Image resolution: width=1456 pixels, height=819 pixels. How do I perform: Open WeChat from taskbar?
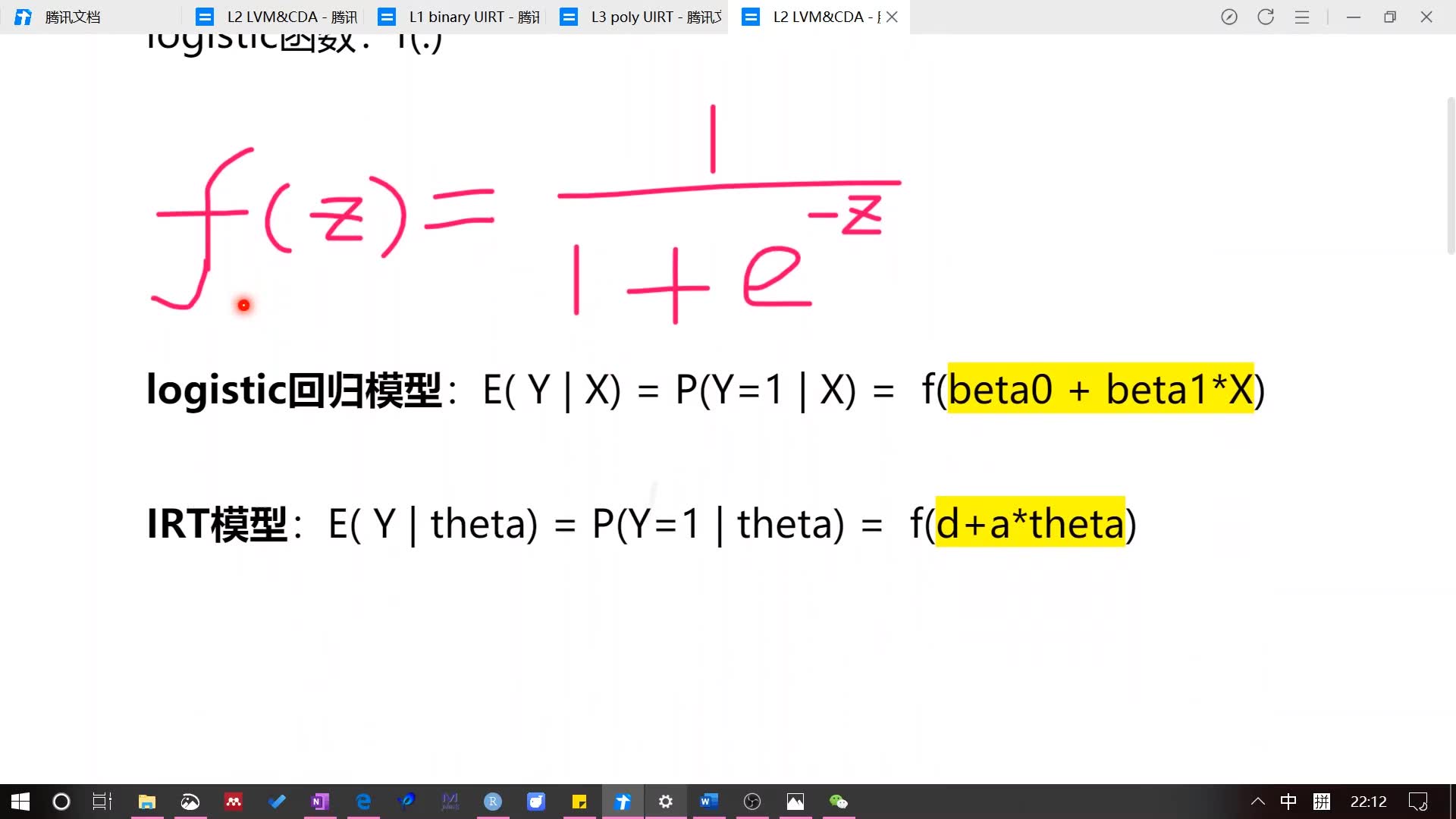click(839, 802)
